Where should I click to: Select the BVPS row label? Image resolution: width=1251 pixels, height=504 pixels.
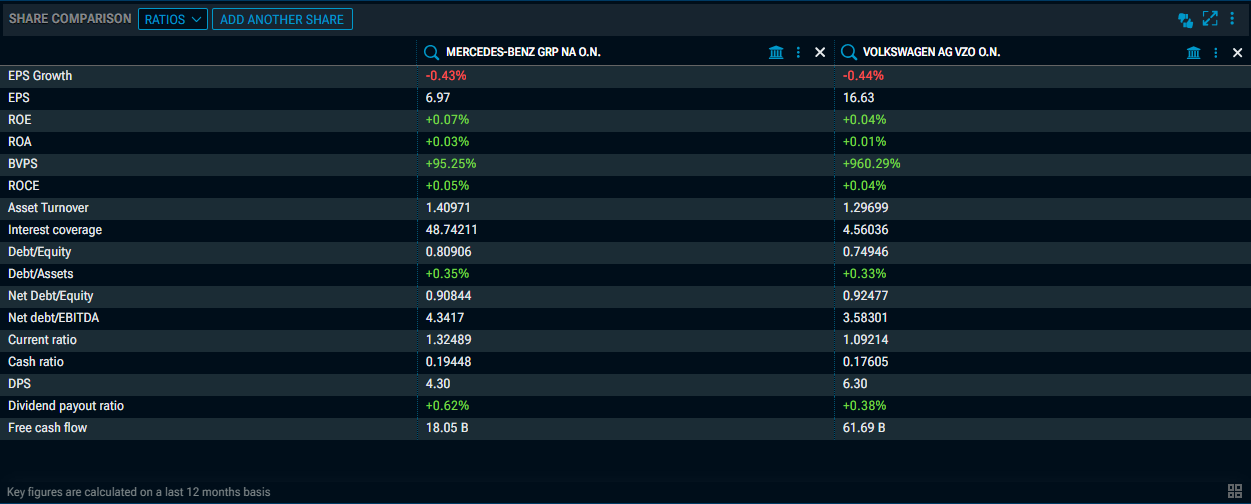click(x=23, y=164)
